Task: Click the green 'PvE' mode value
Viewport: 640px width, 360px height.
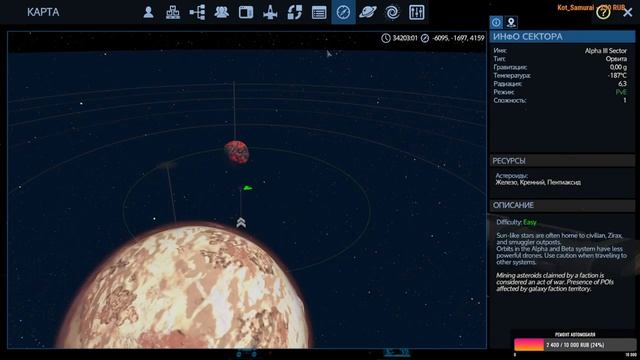Action: [621, 92]
